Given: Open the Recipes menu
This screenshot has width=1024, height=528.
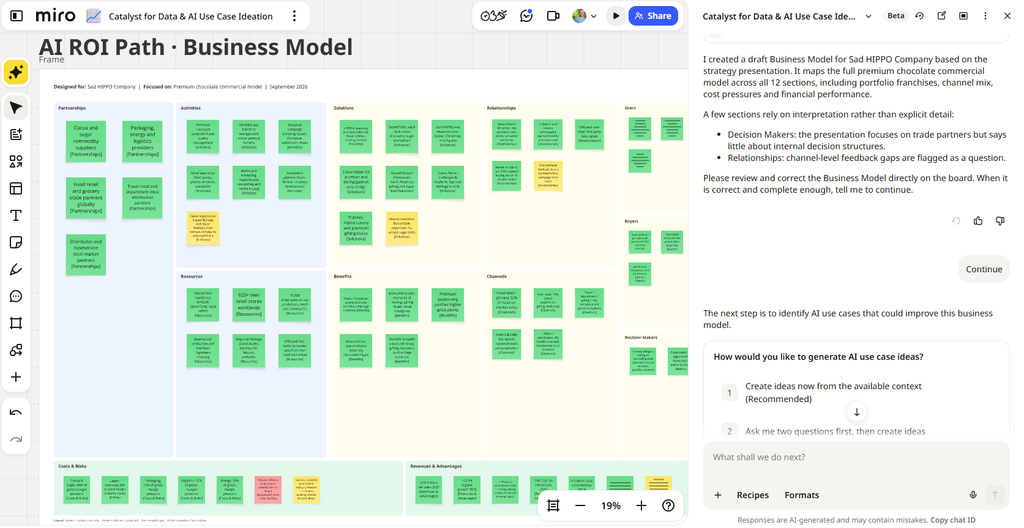Looking at the screenshot, I should pos(752,495).
